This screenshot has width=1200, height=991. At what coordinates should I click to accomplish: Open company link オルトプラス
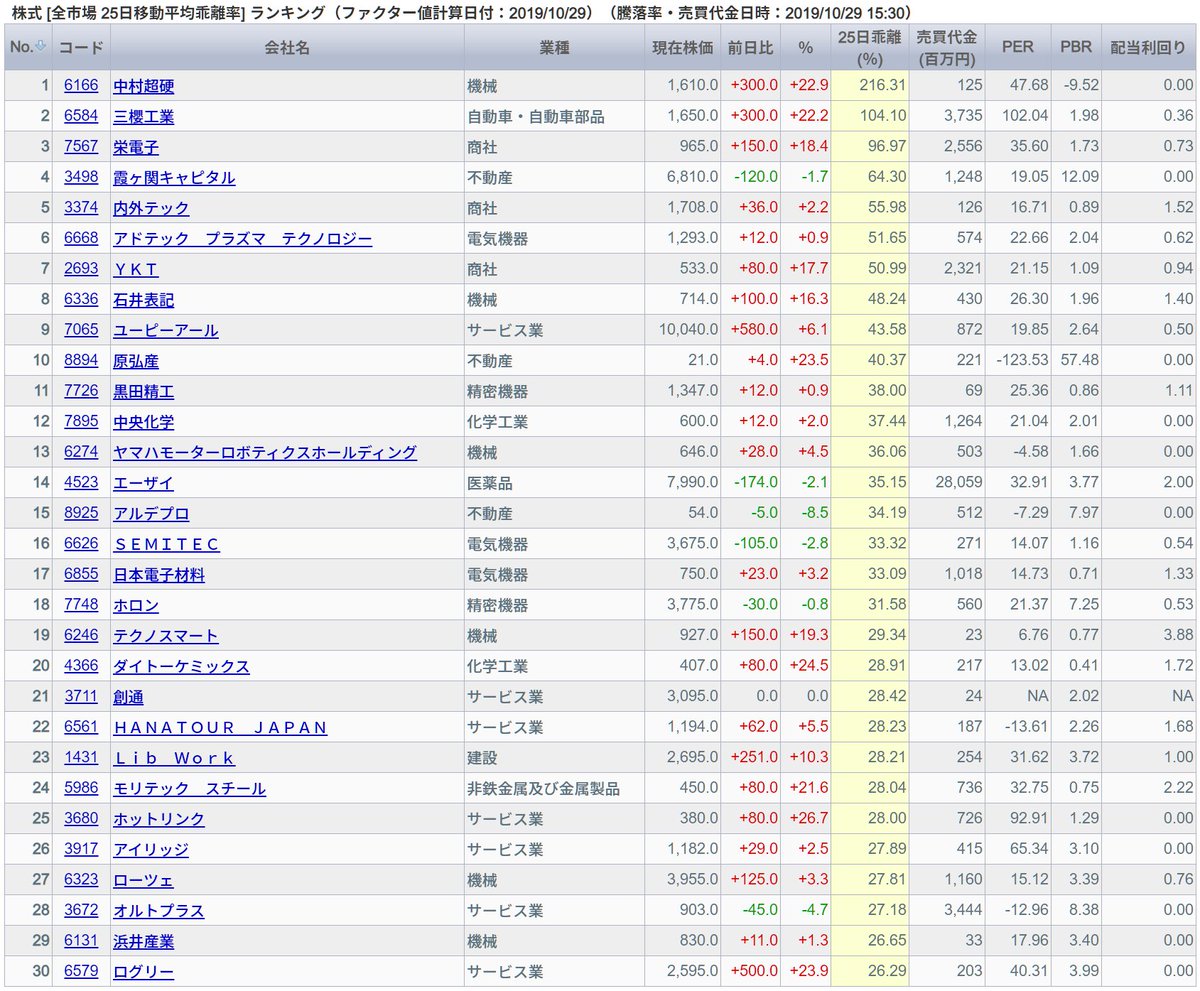coord(159,910)
